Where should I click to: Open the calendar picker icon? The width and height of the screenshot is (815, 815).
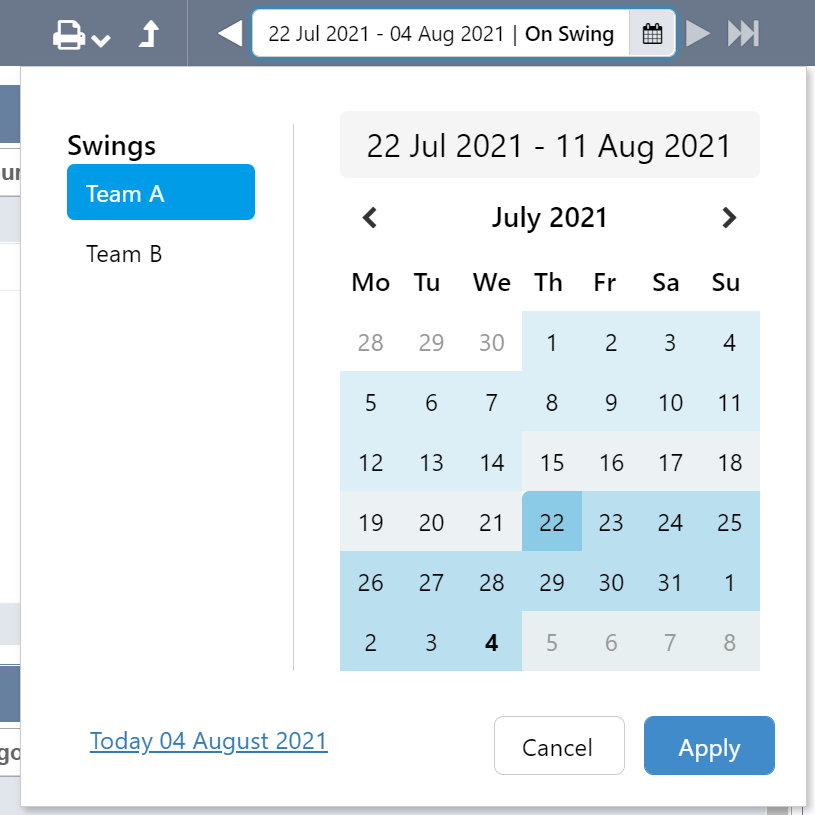[652, 34]
